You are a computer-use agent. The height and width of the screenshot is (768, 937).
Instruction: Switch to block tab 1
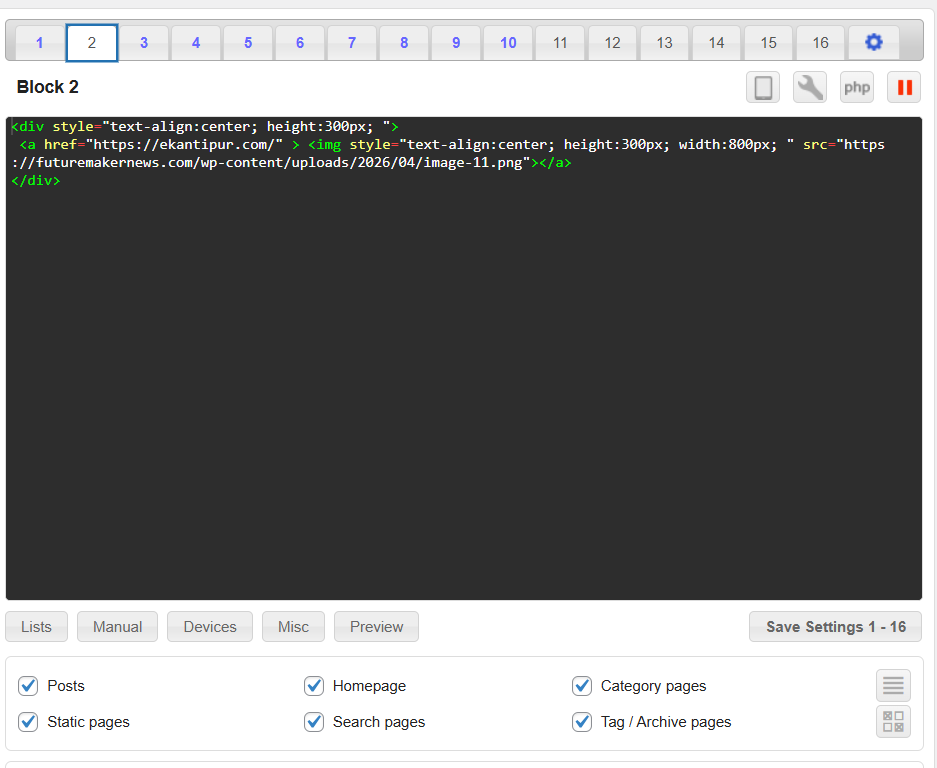click(x=40, y=43)
